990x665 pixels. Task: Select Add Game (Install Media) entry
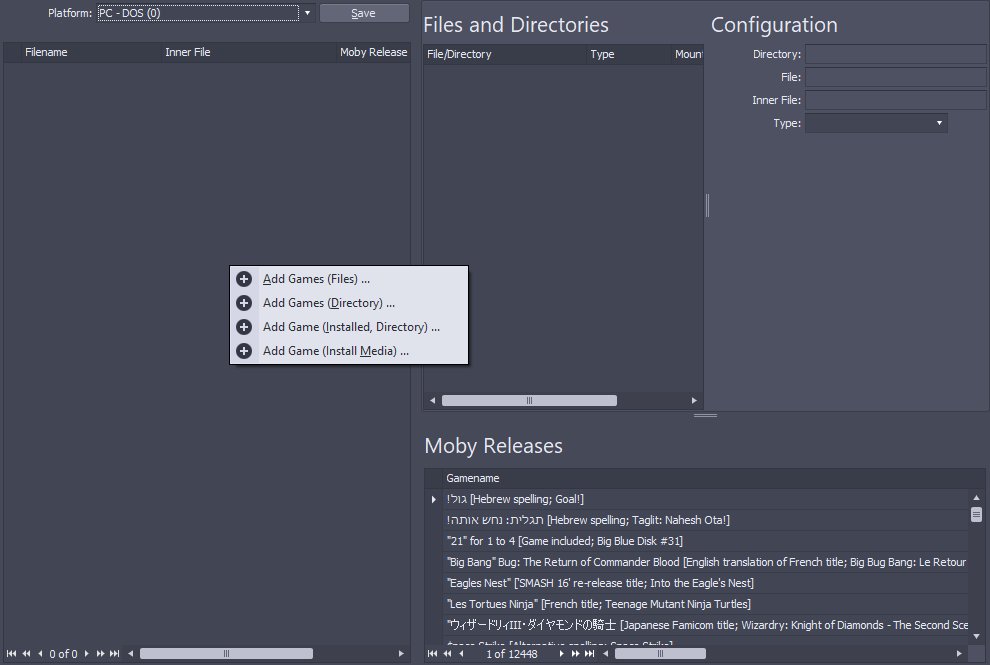point(349,350)
